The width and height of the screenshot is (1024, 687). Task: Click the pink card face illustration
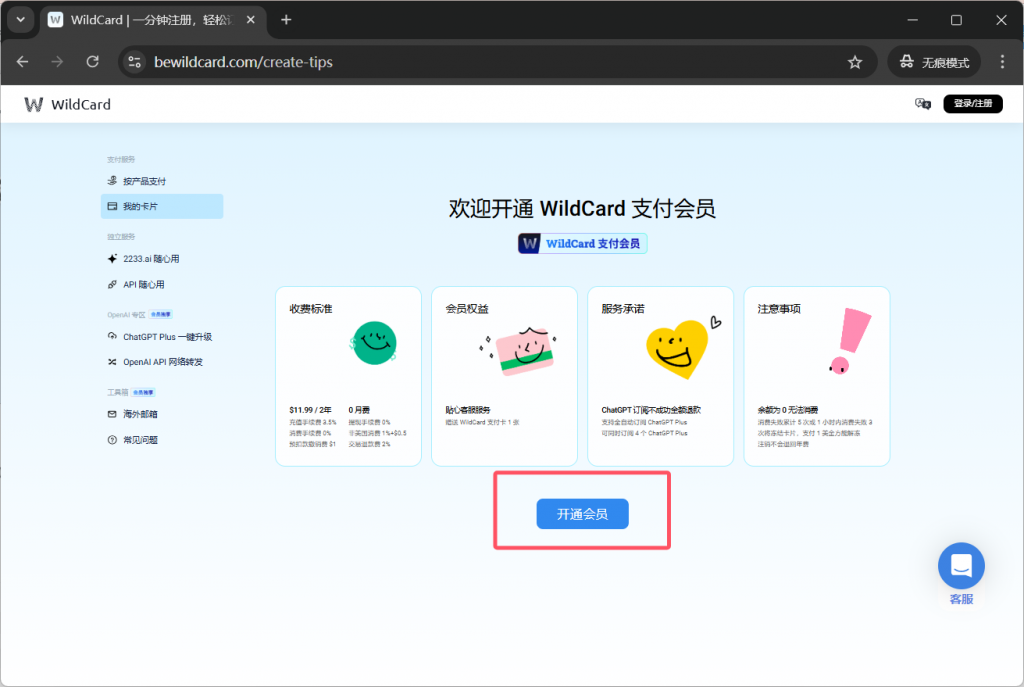click(x=520, y=350)
